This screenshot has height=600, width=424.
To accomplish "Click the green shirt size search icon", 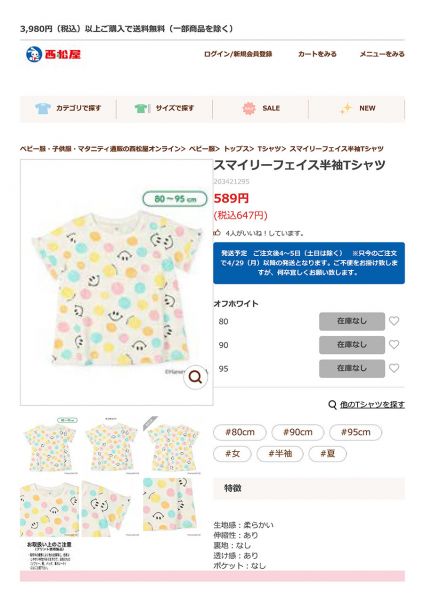I will point(141,108).
